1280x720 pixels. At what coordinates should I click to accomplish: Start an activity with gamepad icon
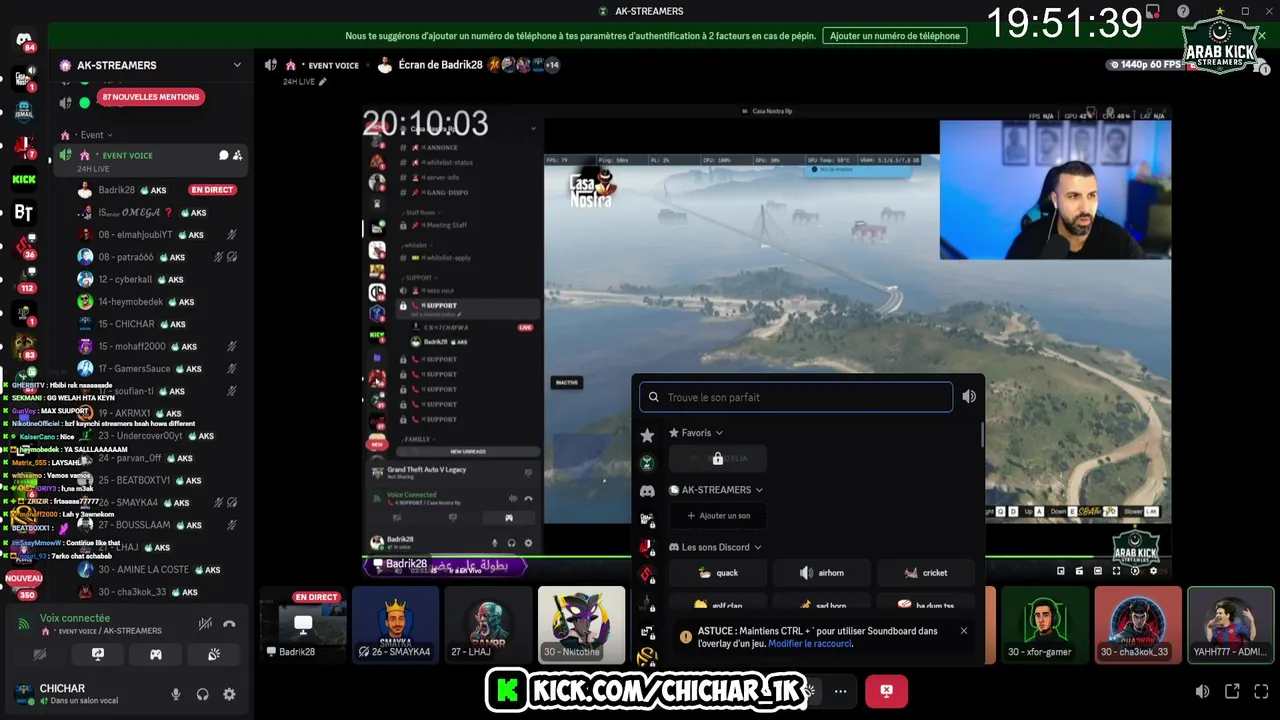[156, 654]
